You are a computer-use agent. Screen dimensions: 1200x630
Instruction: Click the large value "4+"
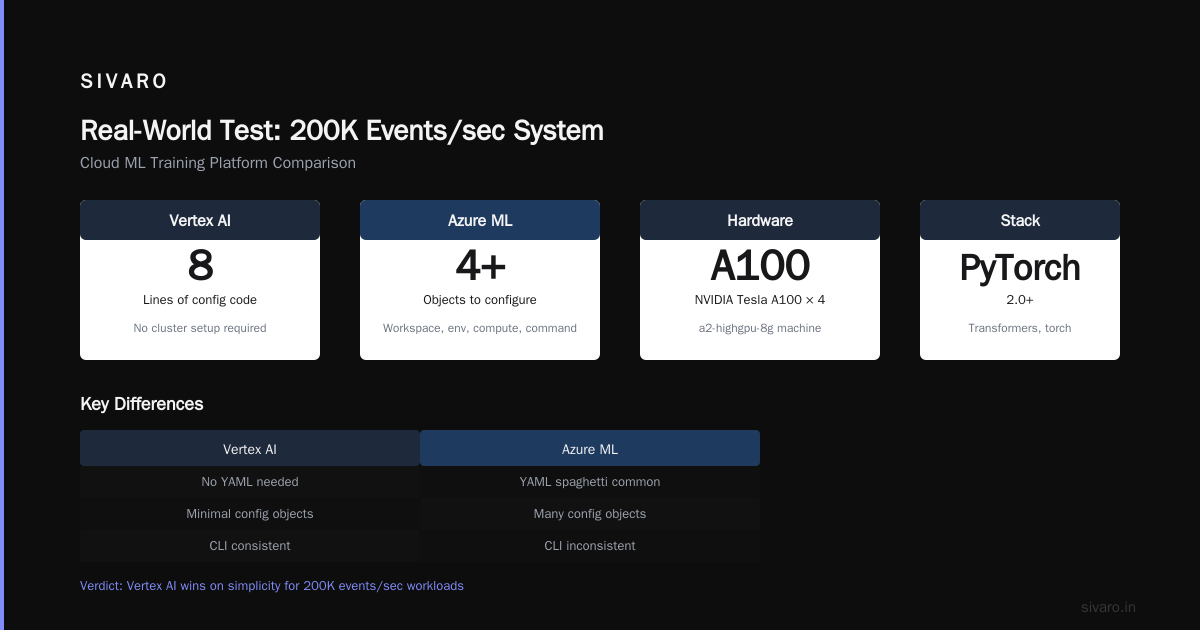(480, 266)
